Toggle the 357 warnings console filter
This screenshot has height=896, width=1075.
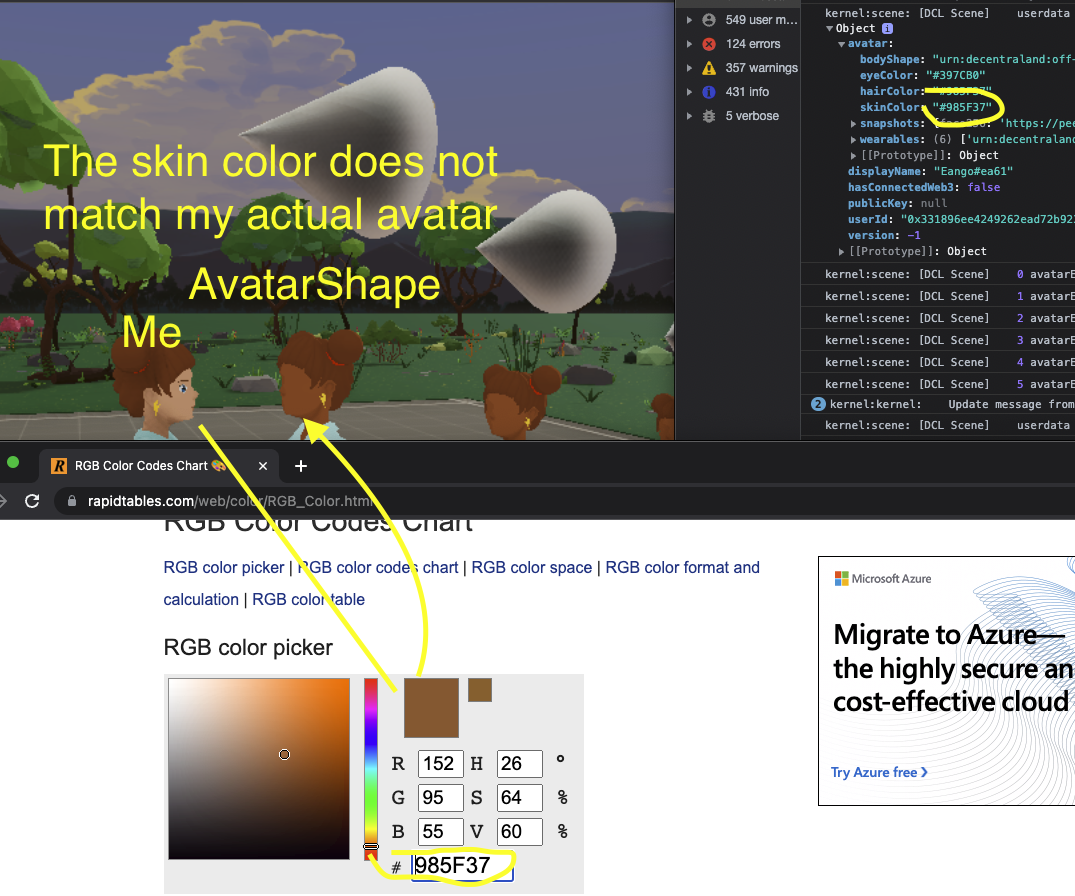757,67
